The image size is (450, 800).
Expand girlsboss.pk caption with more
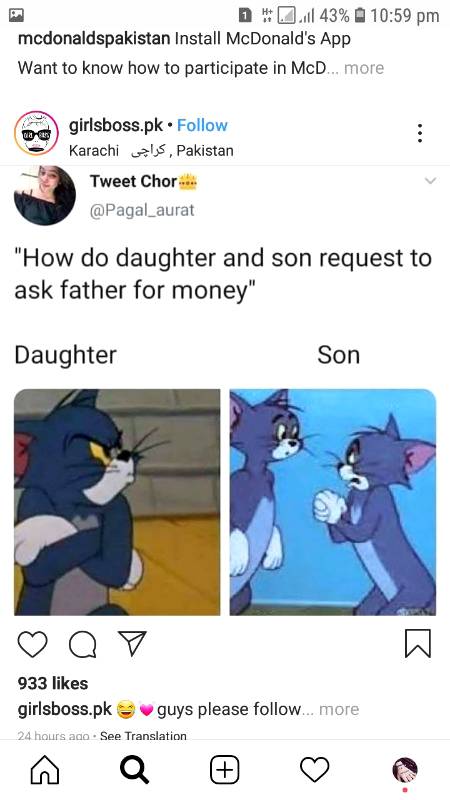(x=339, y=709)
